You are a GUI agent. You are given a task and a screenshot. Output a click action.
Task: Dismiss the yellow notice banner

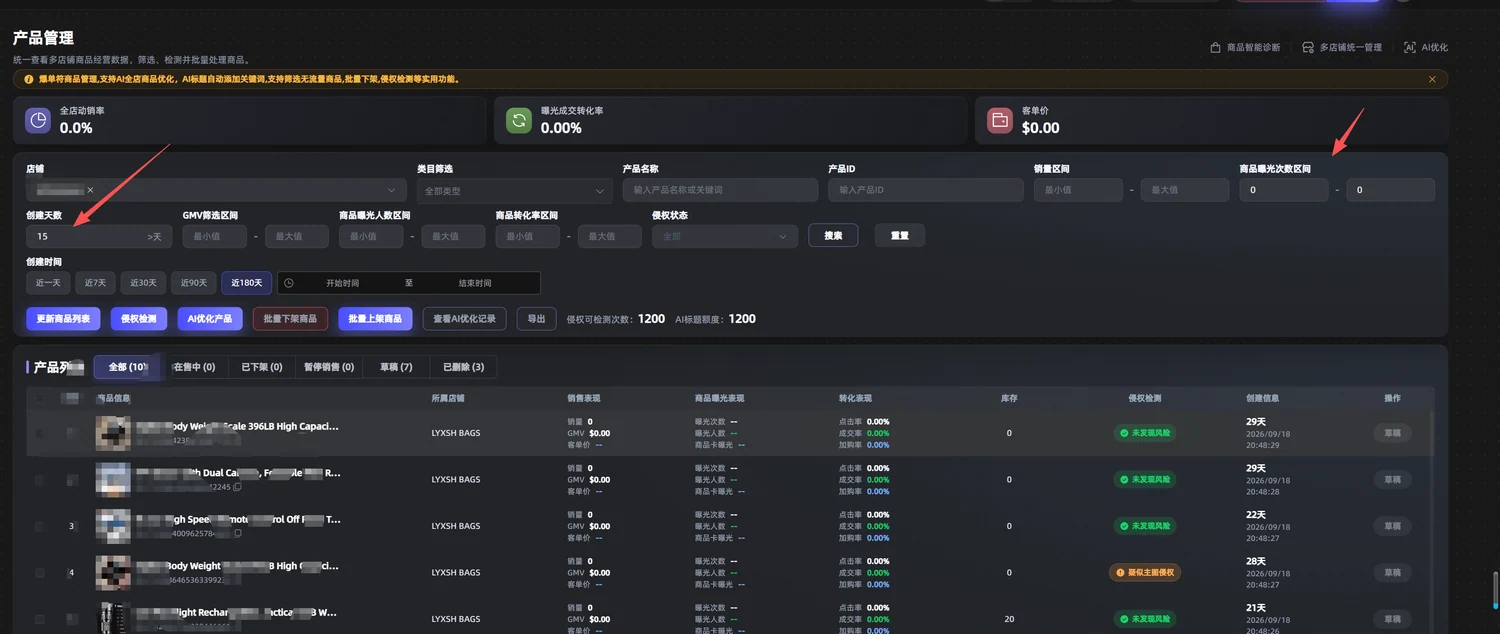tap(1432, 79)
